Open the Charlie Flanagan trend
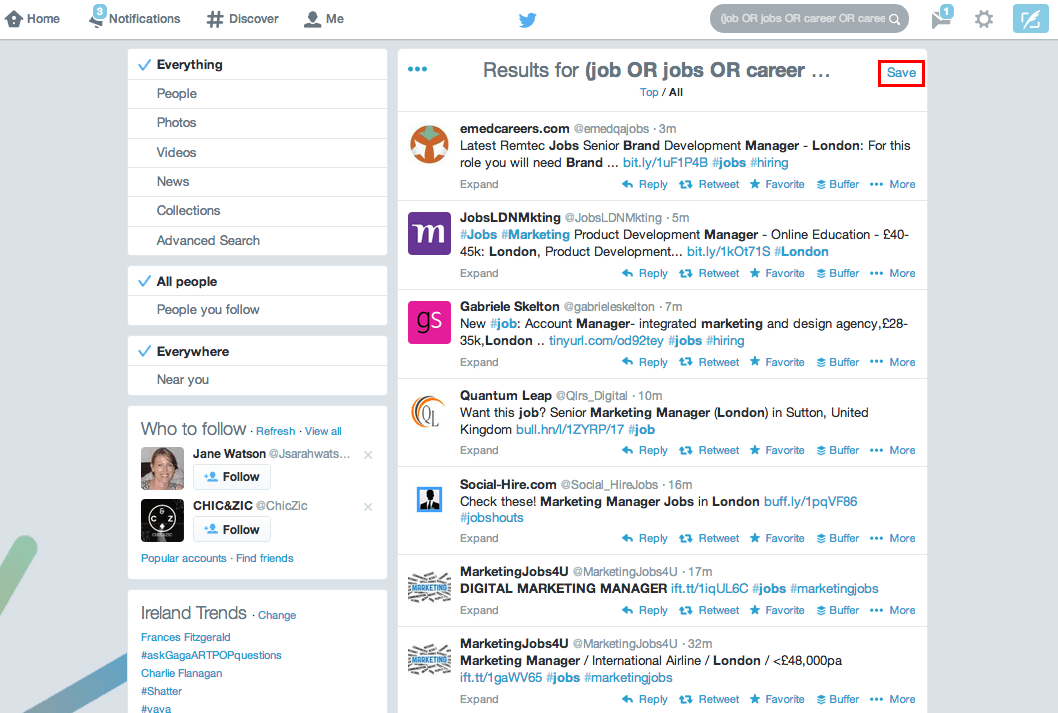The width and height of the screenshot is (1058, 713). [182, 673]
